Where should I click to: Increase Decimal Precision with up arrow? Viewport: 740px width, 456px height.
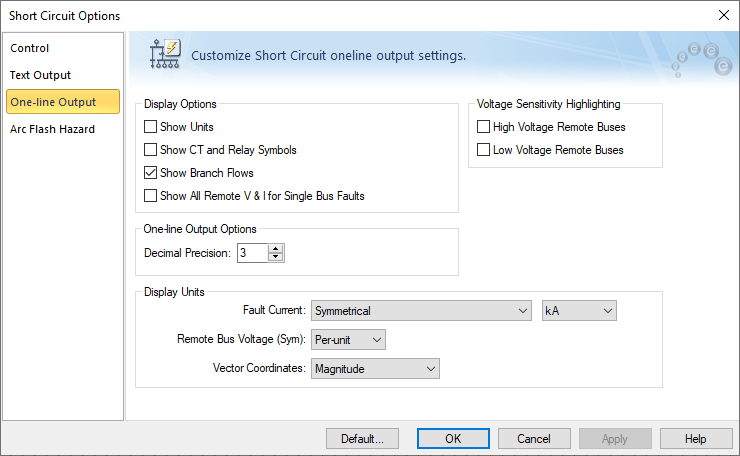pyautogui.click(x=276, y=248)
